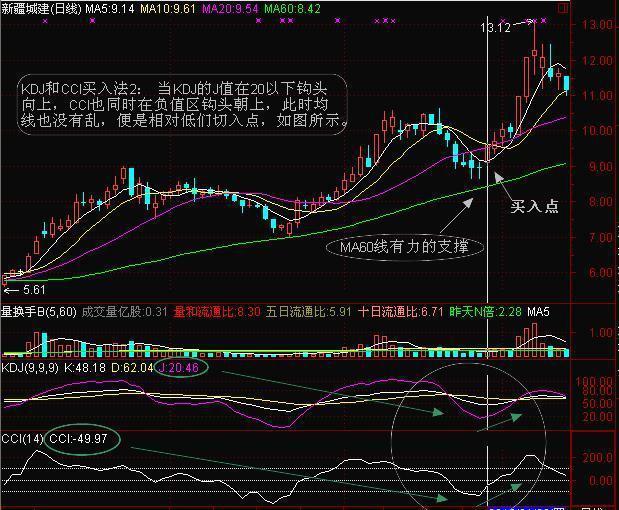This screenshot has width=619, height=510.
Task: Click the 10.00 price axis value
Action: coord(597,130)
